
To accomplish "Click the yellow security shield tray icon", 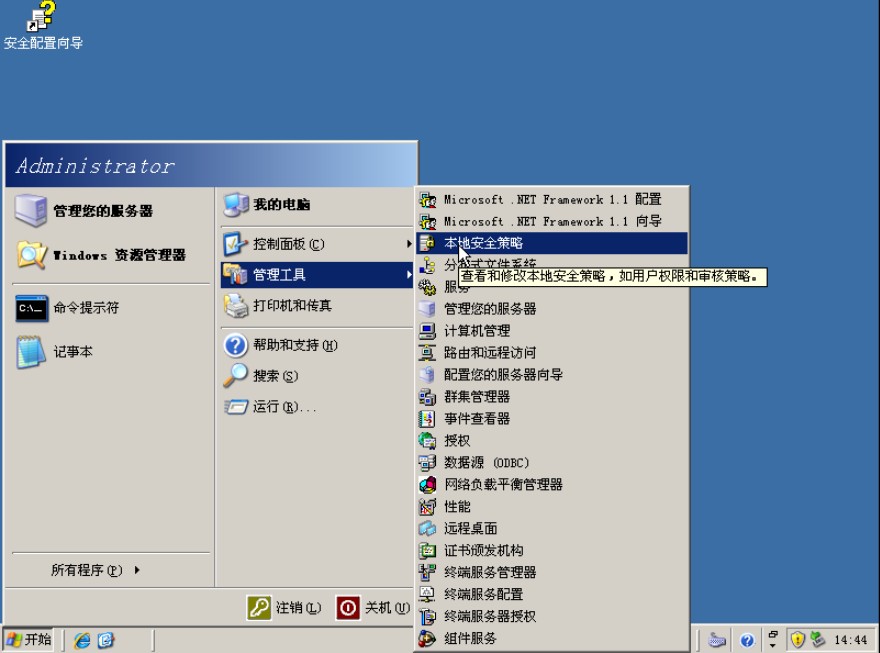I will (798, 639).
